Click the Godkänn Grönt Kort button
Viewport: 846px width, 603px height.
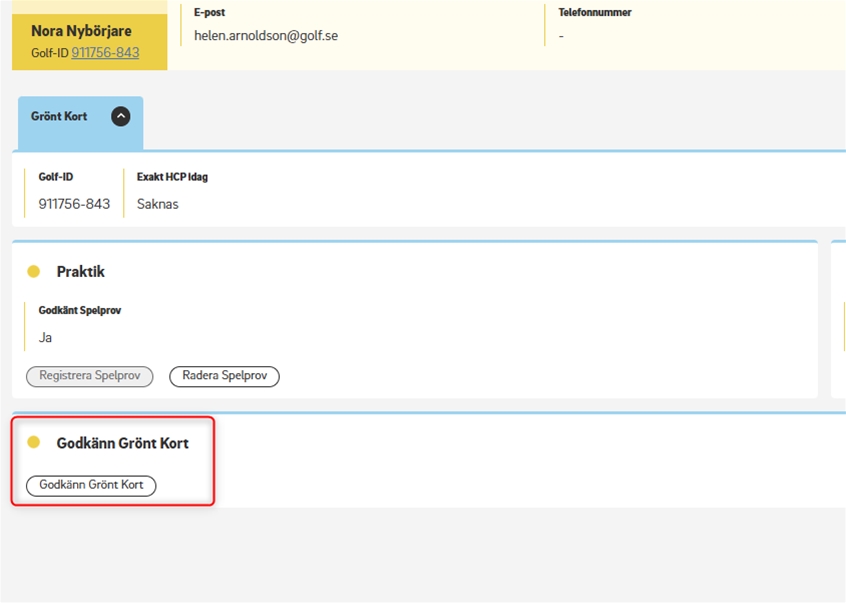[91, 485]
